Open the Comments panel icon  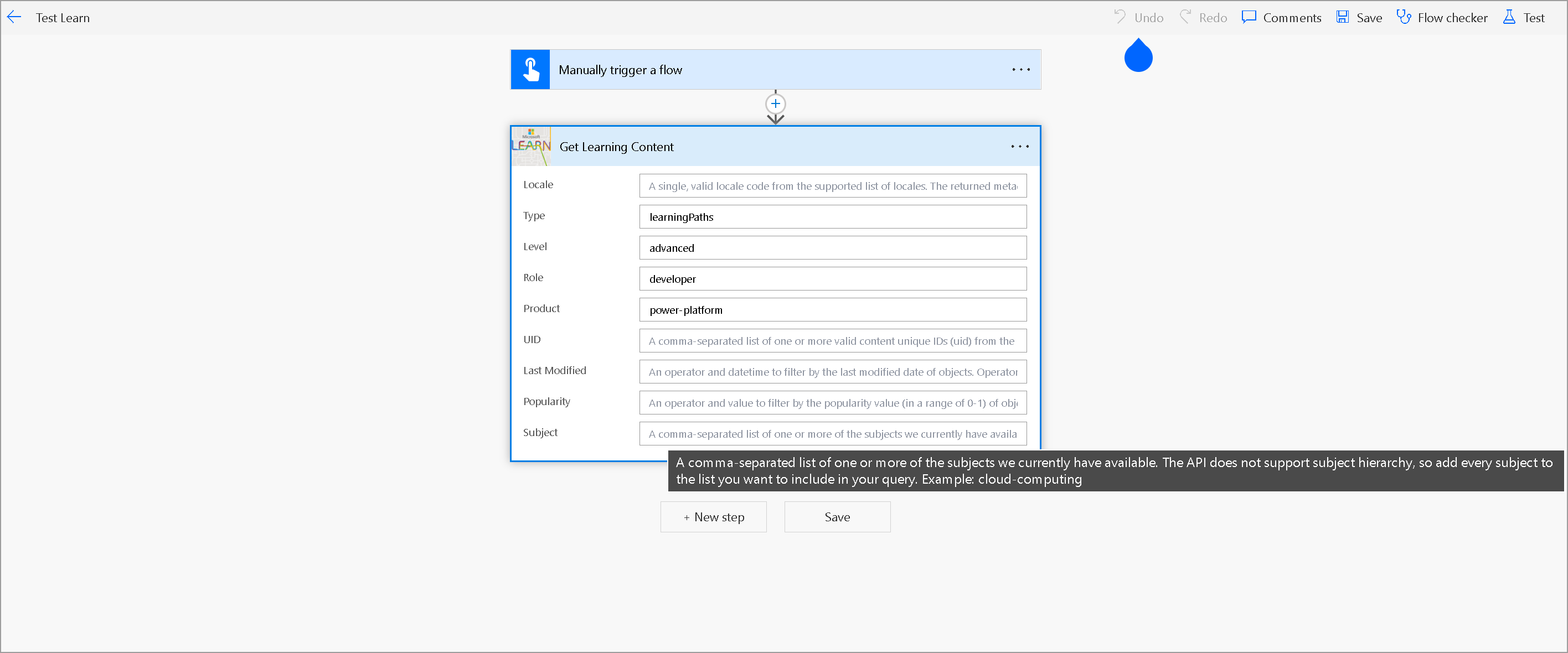point(1249,17)
